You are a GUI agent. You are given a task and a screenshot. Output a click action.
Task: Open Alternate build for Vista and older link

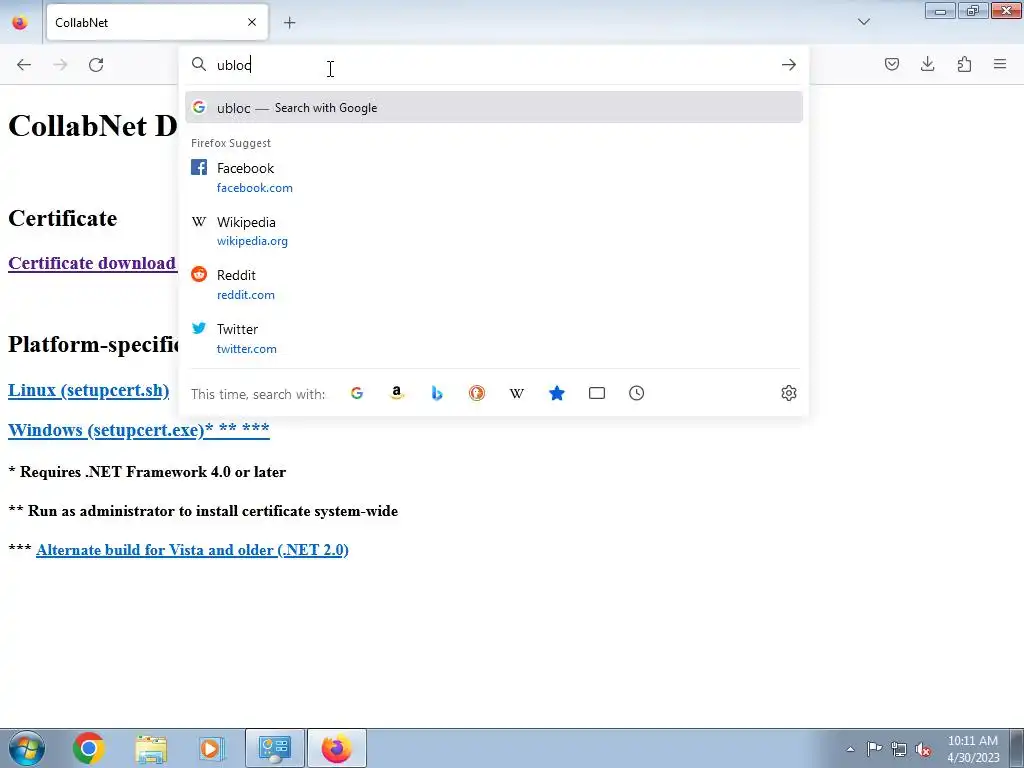pyautogui.click(x=192, y=550)
